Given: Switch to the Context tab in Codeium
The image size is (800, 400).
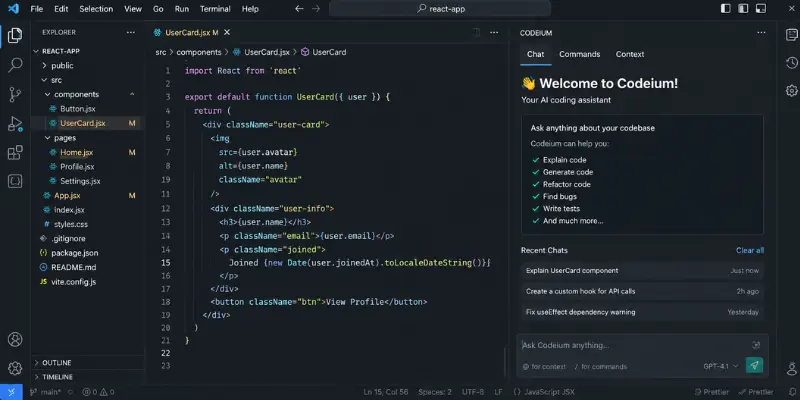Looking at the screenshot, I should (x=630, y=54).
